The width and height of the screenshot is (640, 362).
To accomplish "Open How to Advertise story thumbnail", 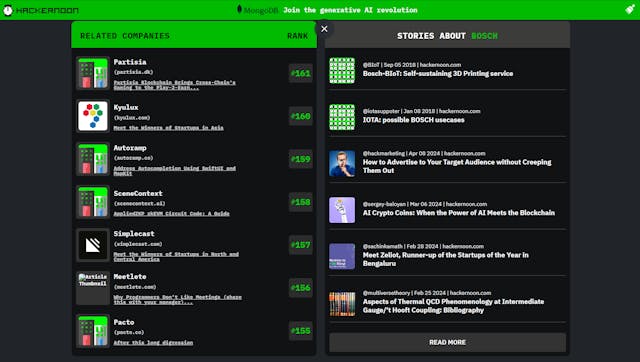I will 342,163.
